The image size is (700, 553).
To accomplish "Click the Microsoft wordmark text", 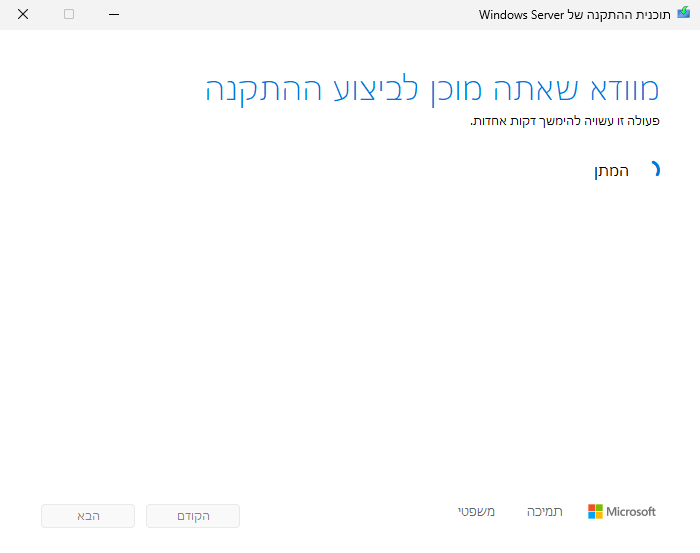I will pyautogui.click(x=632, y=511).
